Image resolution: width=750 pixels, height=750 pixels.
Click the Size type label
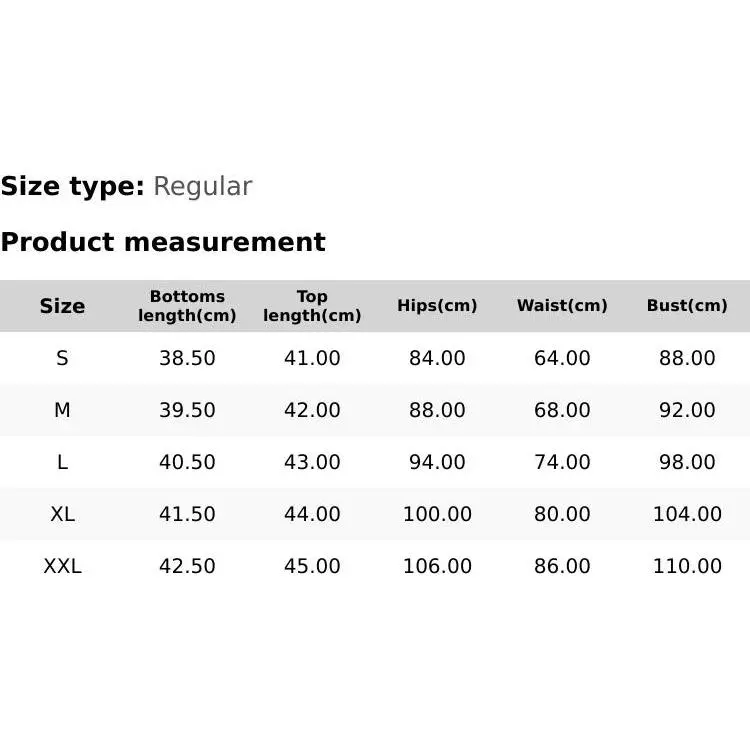[x=73, y=187]
